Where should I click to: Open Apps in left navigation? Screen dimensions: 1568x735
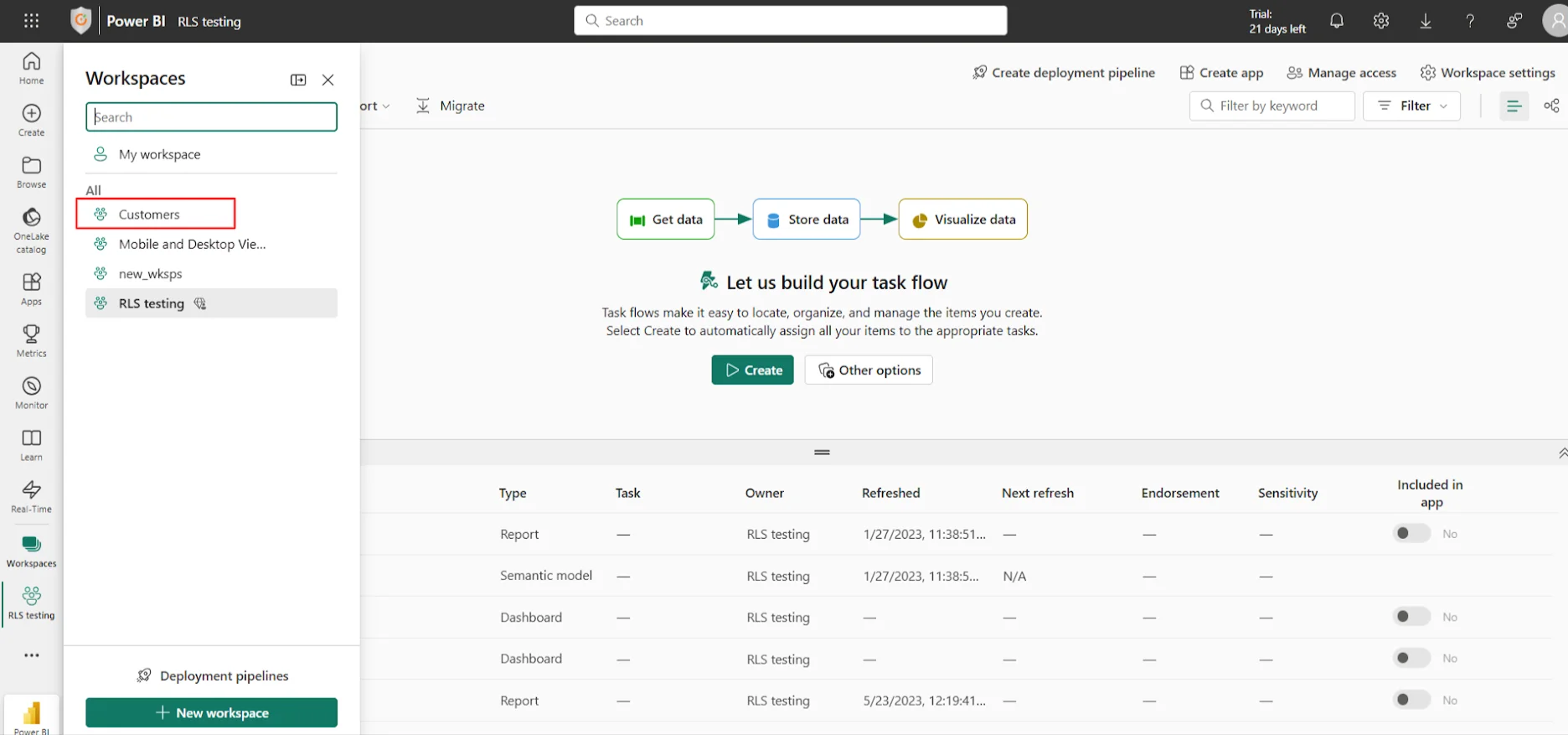31,289
